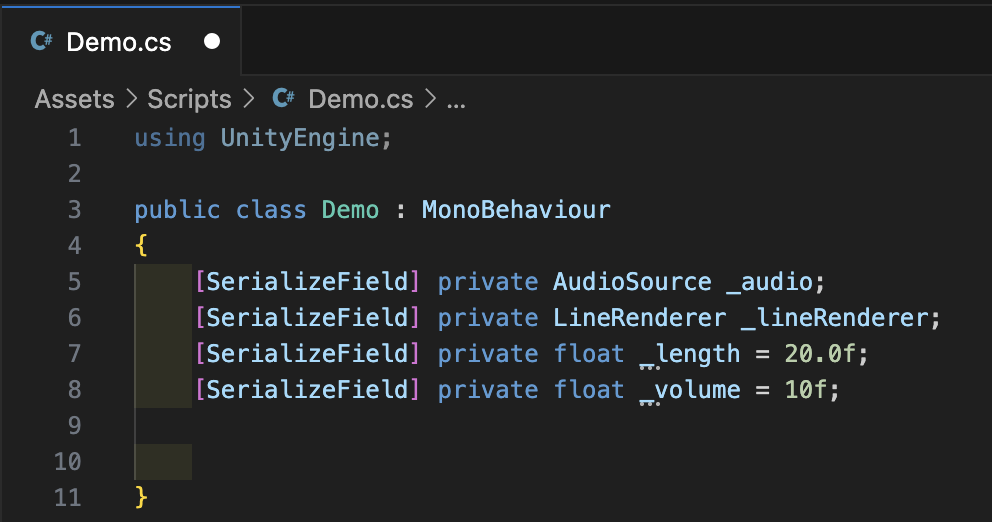Viewport: 992px width, 522px height.
Task: Click line number 10 in the gutter
Action: coord(68,461)
